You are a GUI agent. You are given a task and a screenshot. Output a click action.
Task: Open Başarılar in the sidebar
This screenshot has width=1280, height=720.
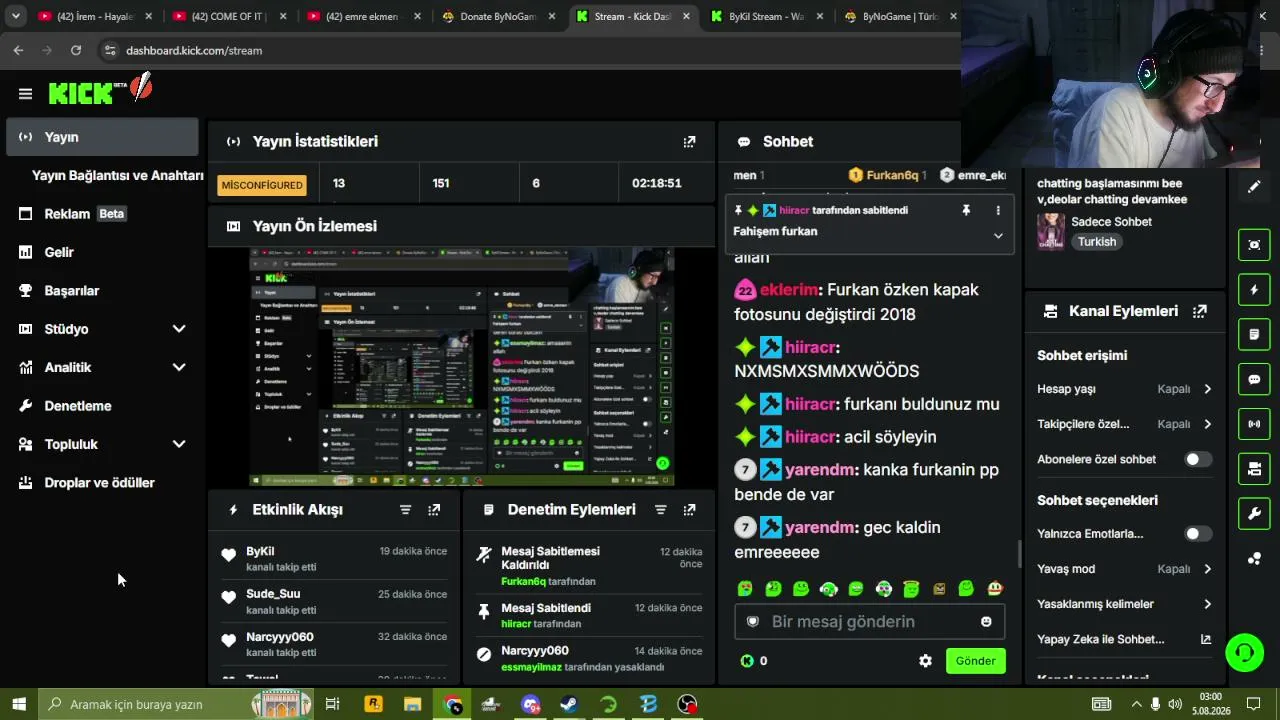(x=101, y=291)
